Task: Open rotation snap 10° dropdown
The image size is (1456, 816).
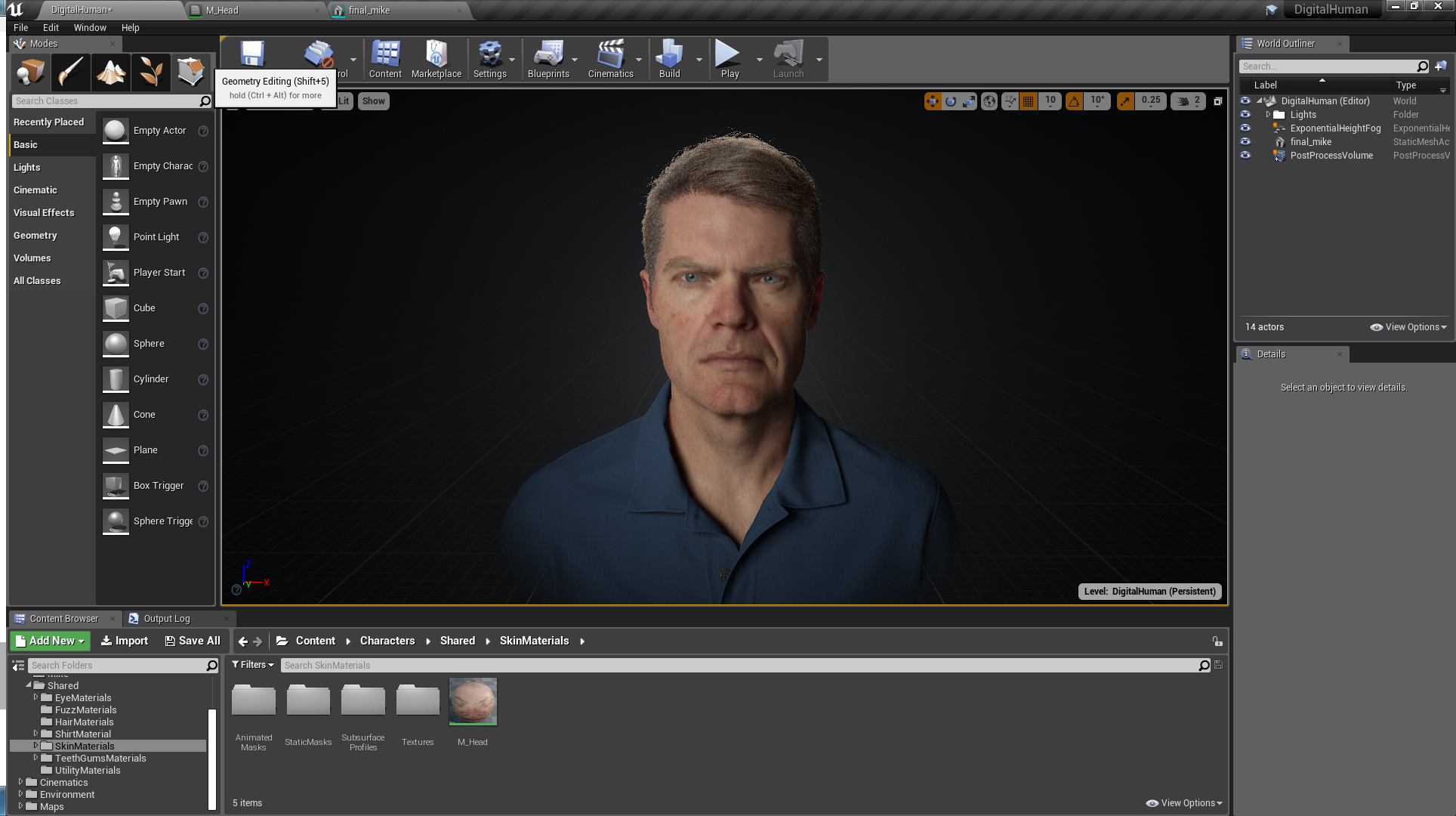Action: click(x=1097, y=101)
